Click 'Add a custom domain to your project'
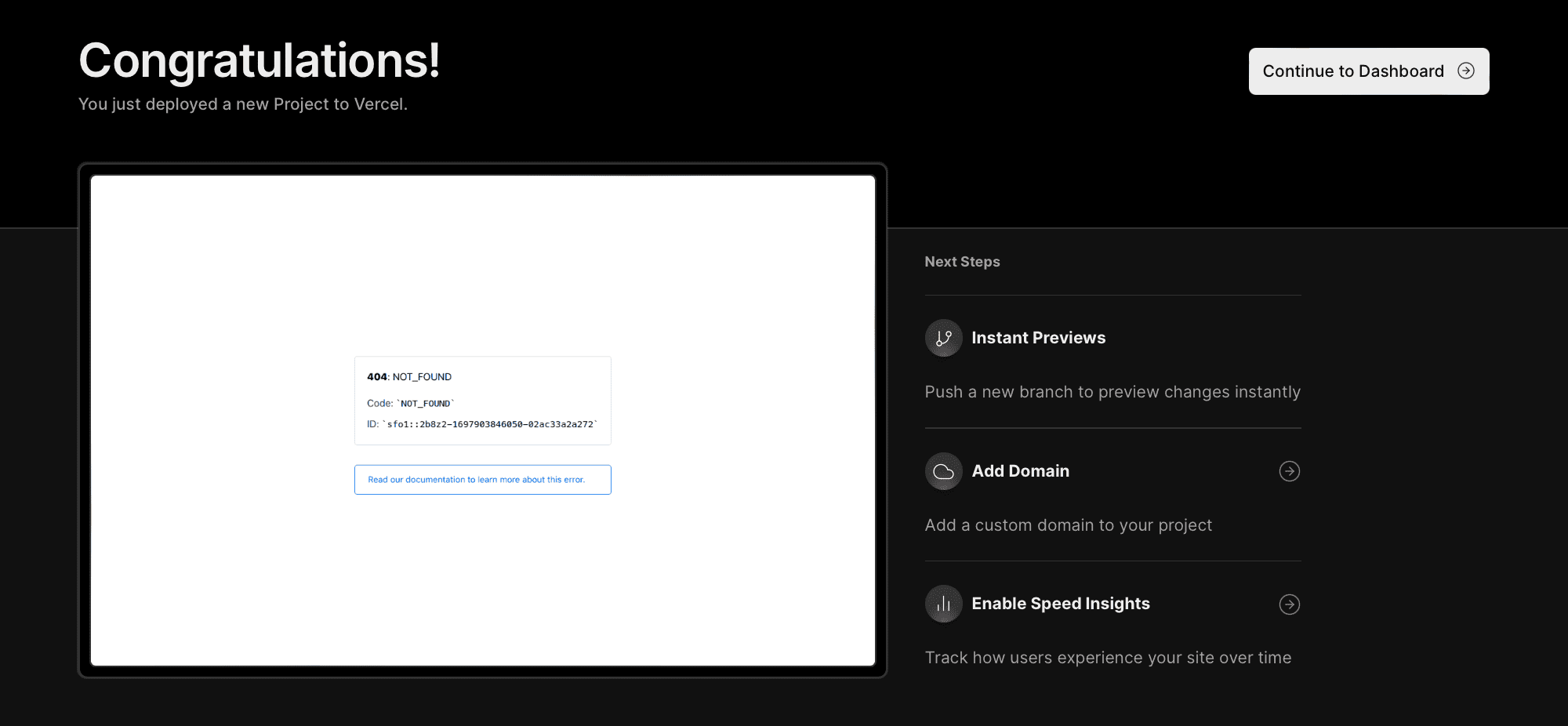This screenshot has width=1568, height=726. click(1069, 525)
